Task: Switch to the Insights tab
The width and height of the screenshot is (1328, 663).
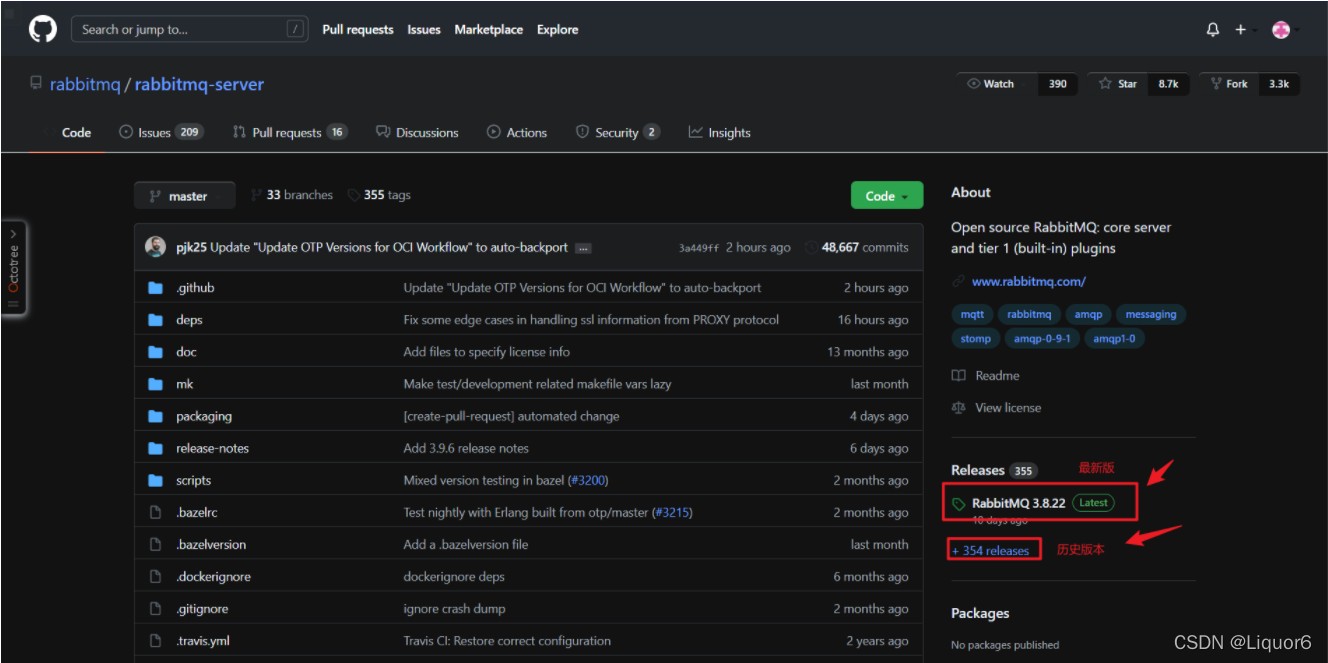Action: point(719,132)
